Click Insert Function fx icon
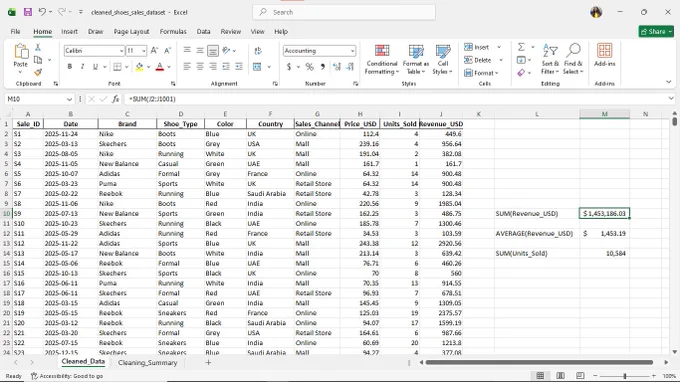Screen dimensions: 680x382 tap(115, 99)
